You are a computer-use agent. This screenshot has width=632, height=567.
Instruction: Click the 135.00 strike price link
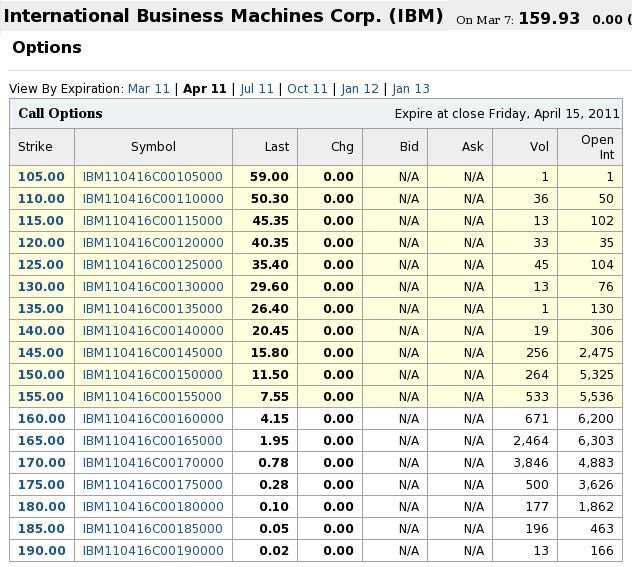[x=41, y=309]
